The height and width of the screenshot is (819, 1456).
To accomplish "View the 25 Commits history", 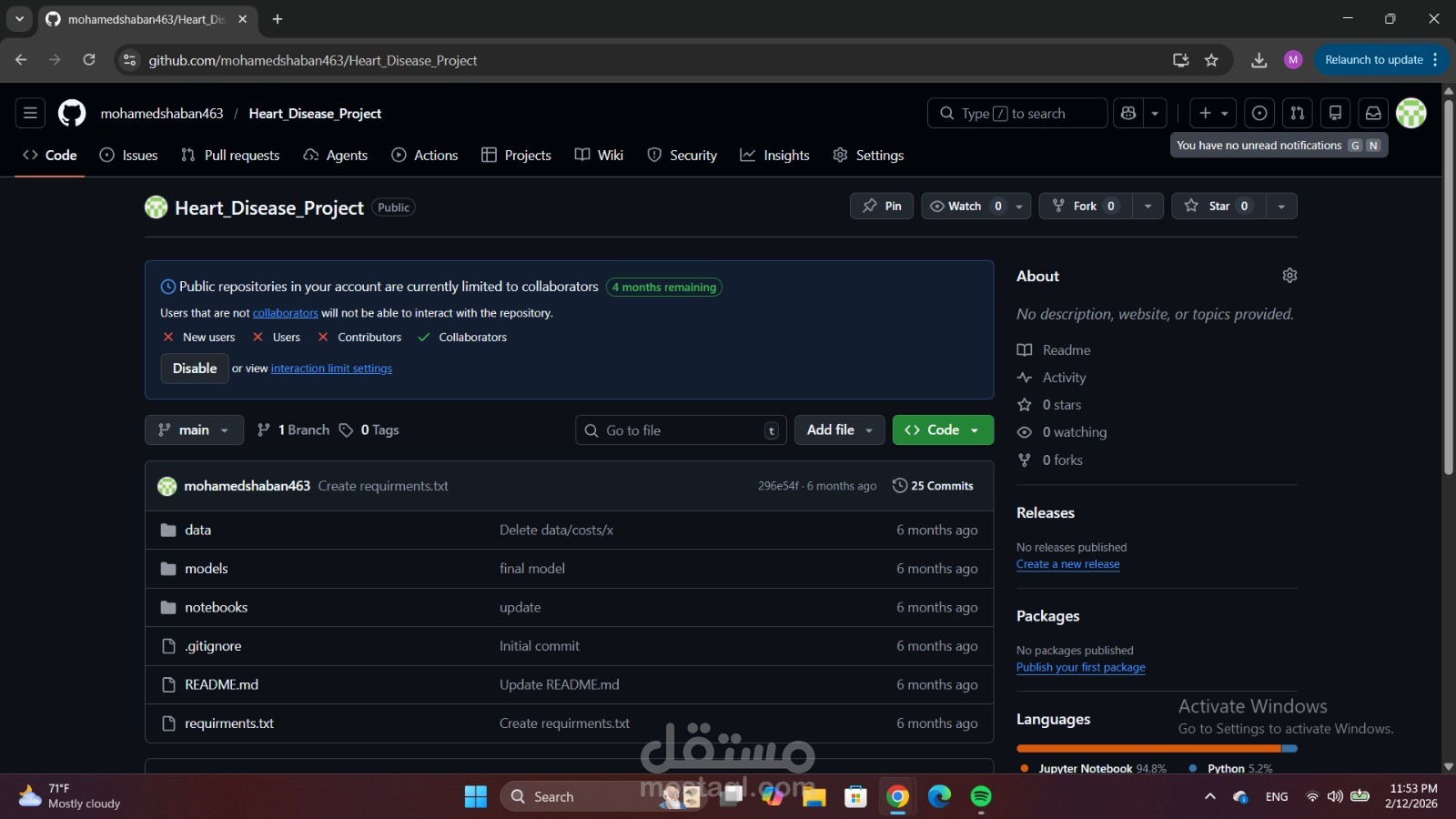I will [x=933, y=486].
